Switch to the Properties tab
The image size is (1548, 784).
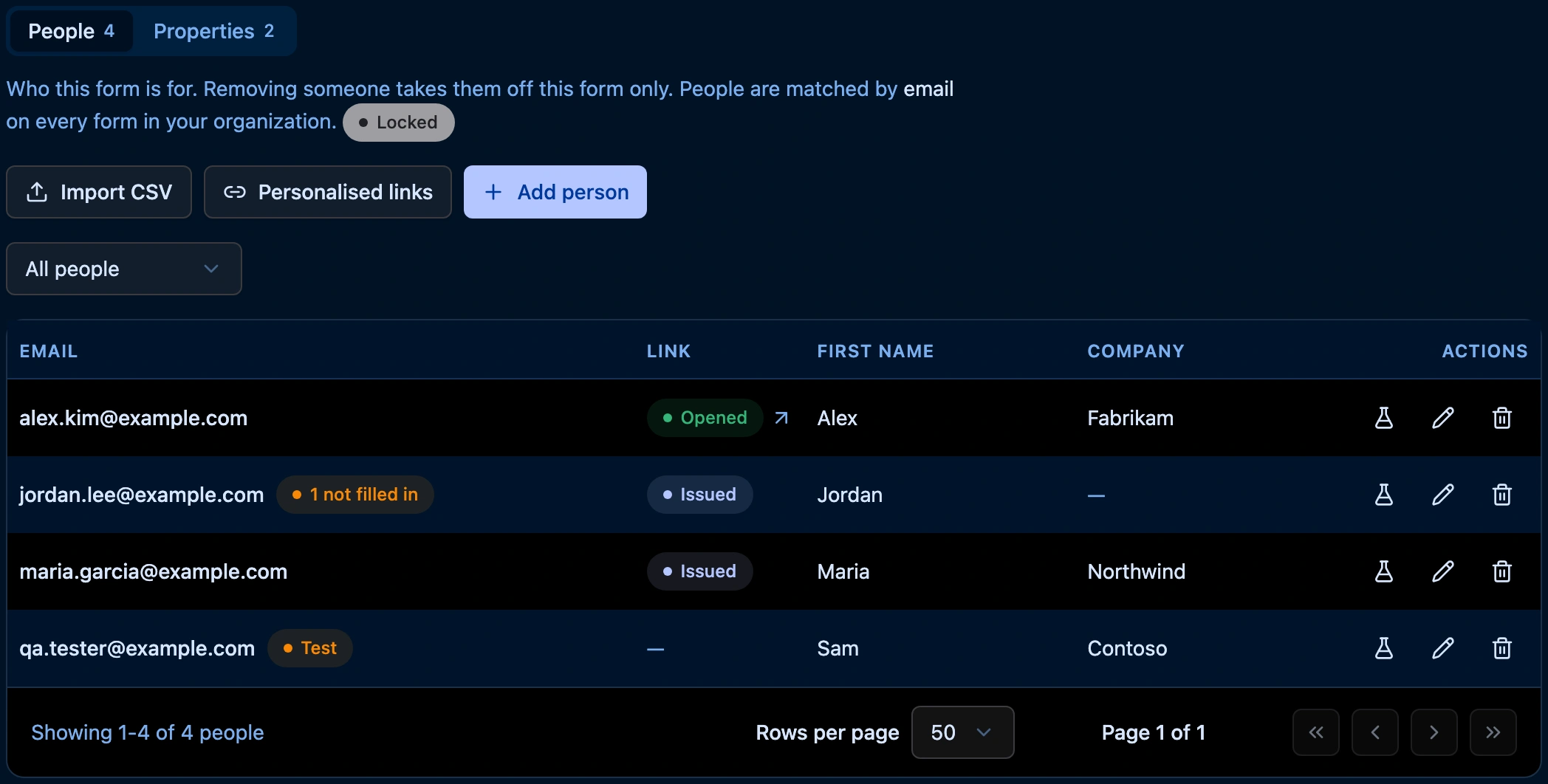click(x=214, y=31)
